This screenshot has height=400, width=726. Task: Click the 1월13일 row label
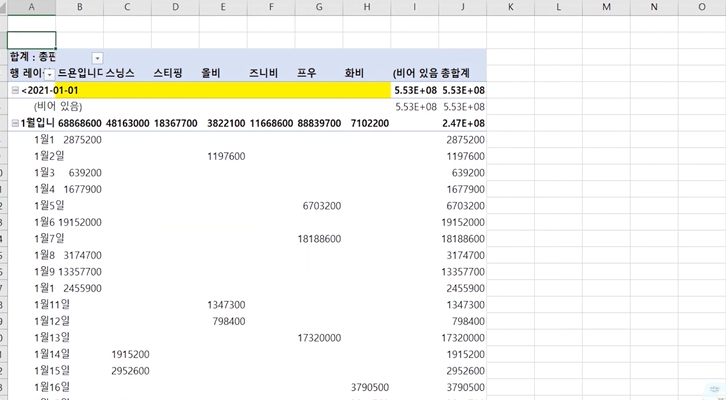click(52, 337)
